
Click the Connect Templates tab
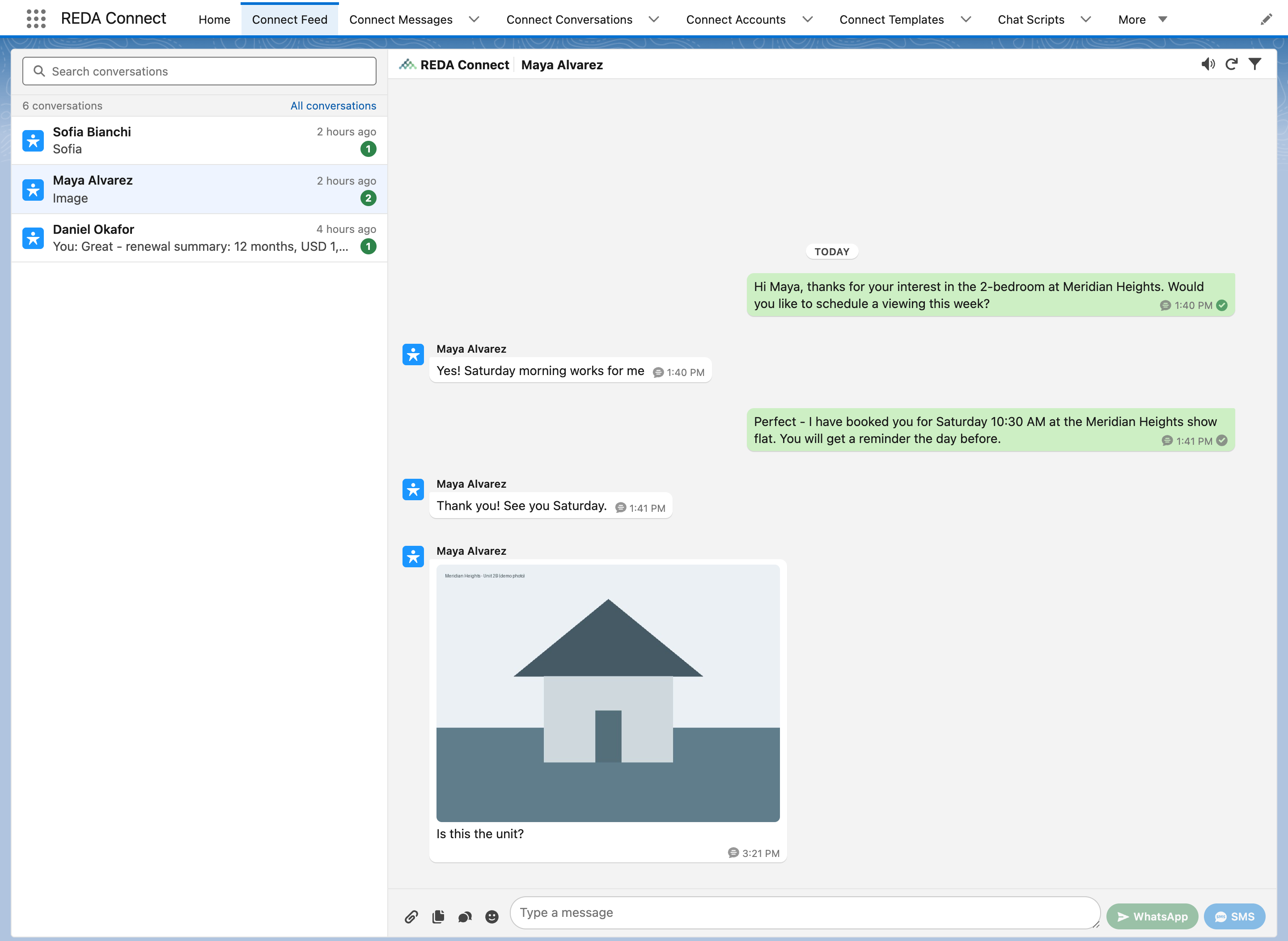[891, 19]
